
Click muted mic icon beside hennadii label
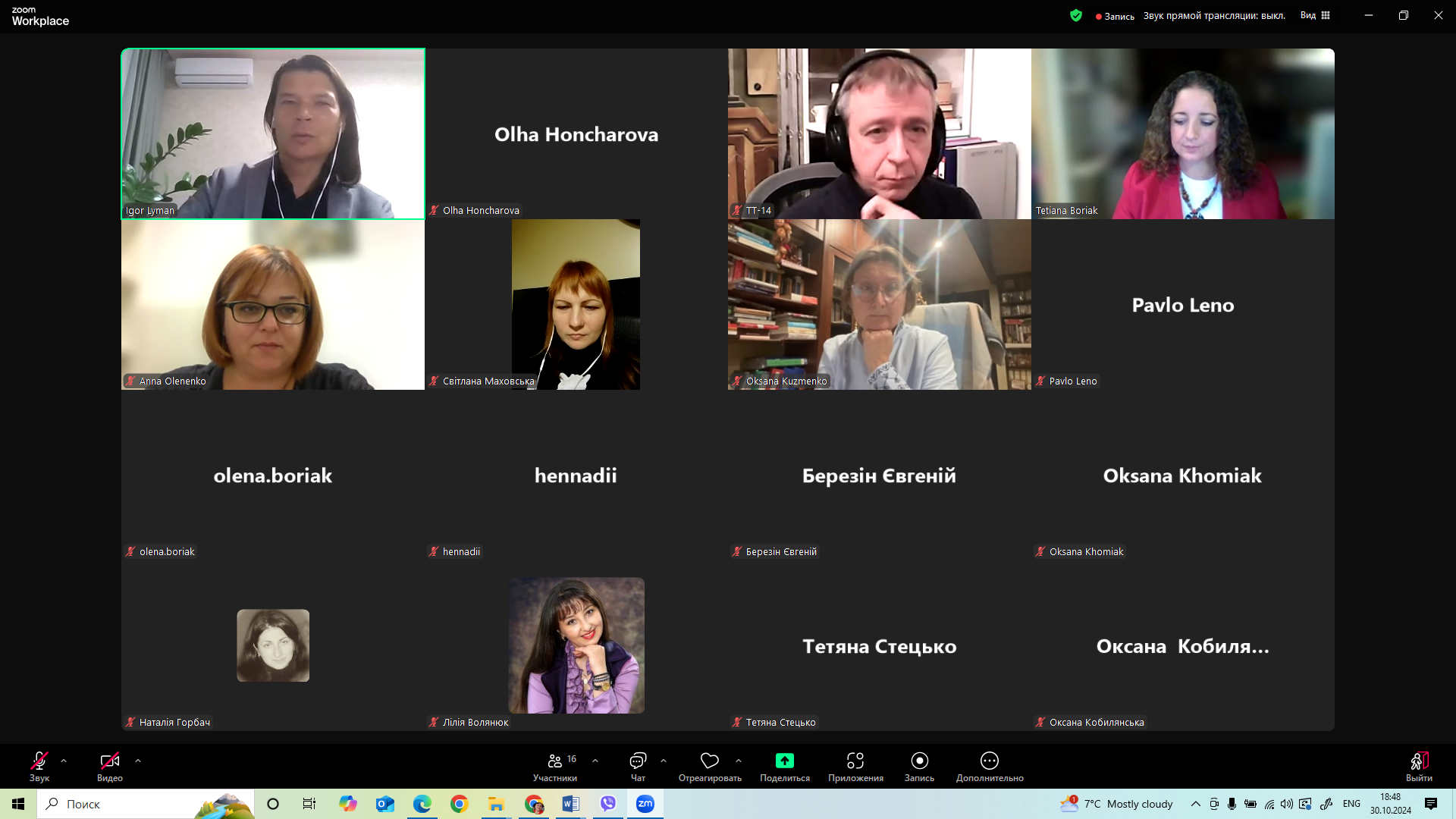point(434,551)
